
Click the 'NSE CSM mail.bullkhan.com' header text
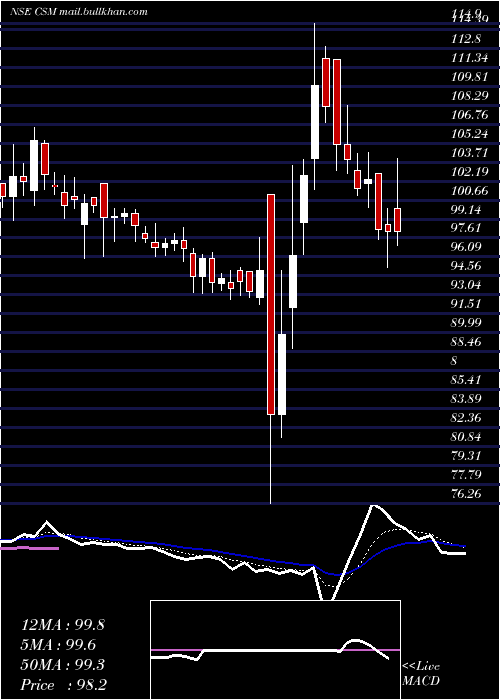79,12
